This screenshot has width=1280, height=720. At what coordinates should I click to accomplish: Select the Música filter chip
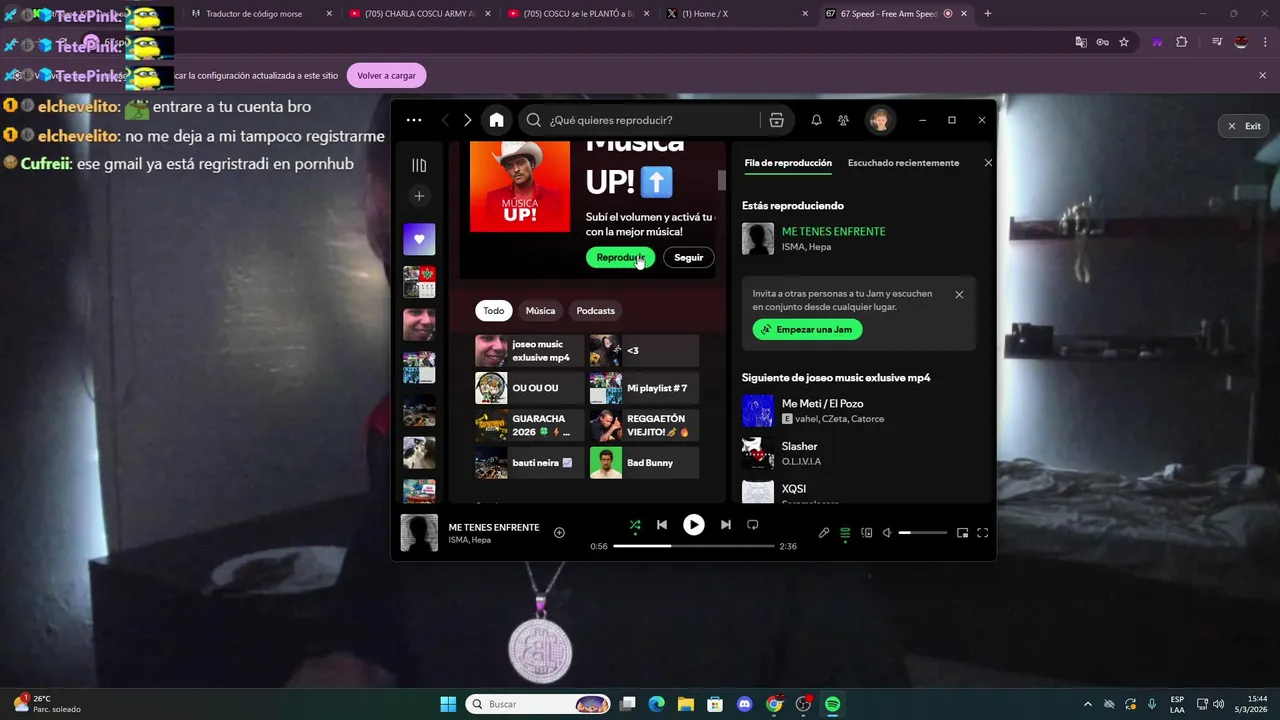[540, 311]
